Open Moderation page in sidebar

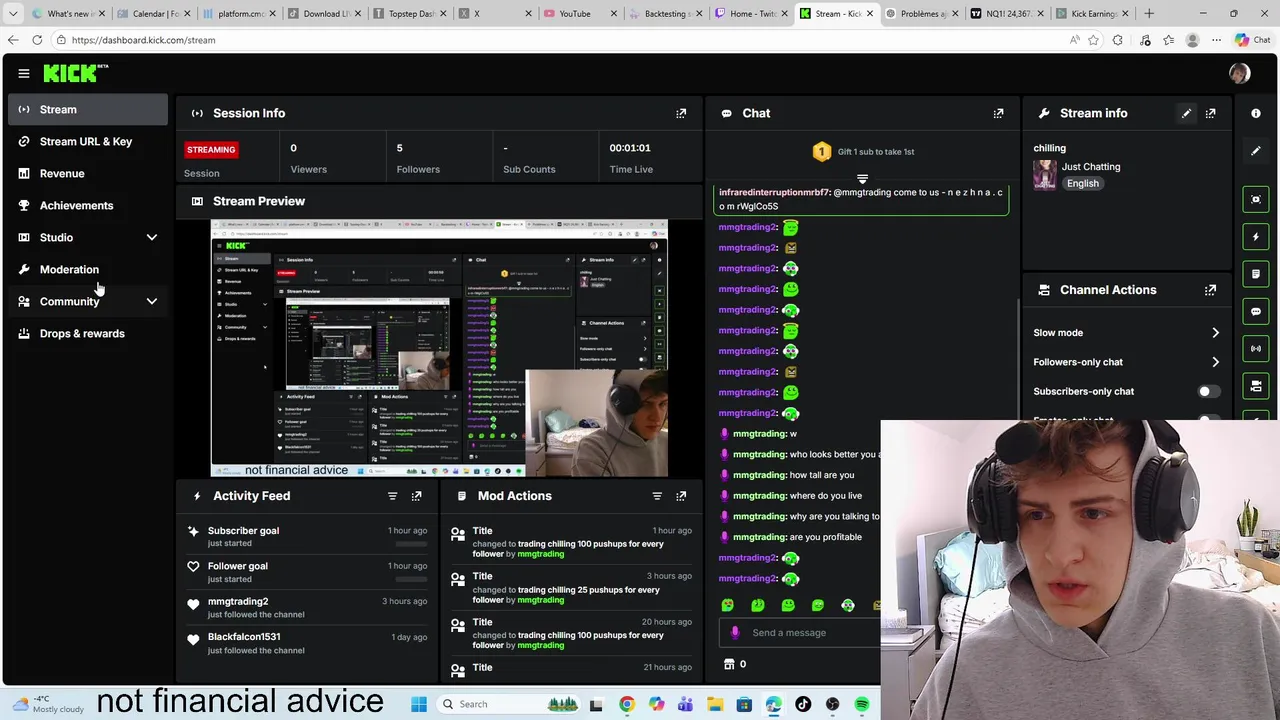click(88, 269)
